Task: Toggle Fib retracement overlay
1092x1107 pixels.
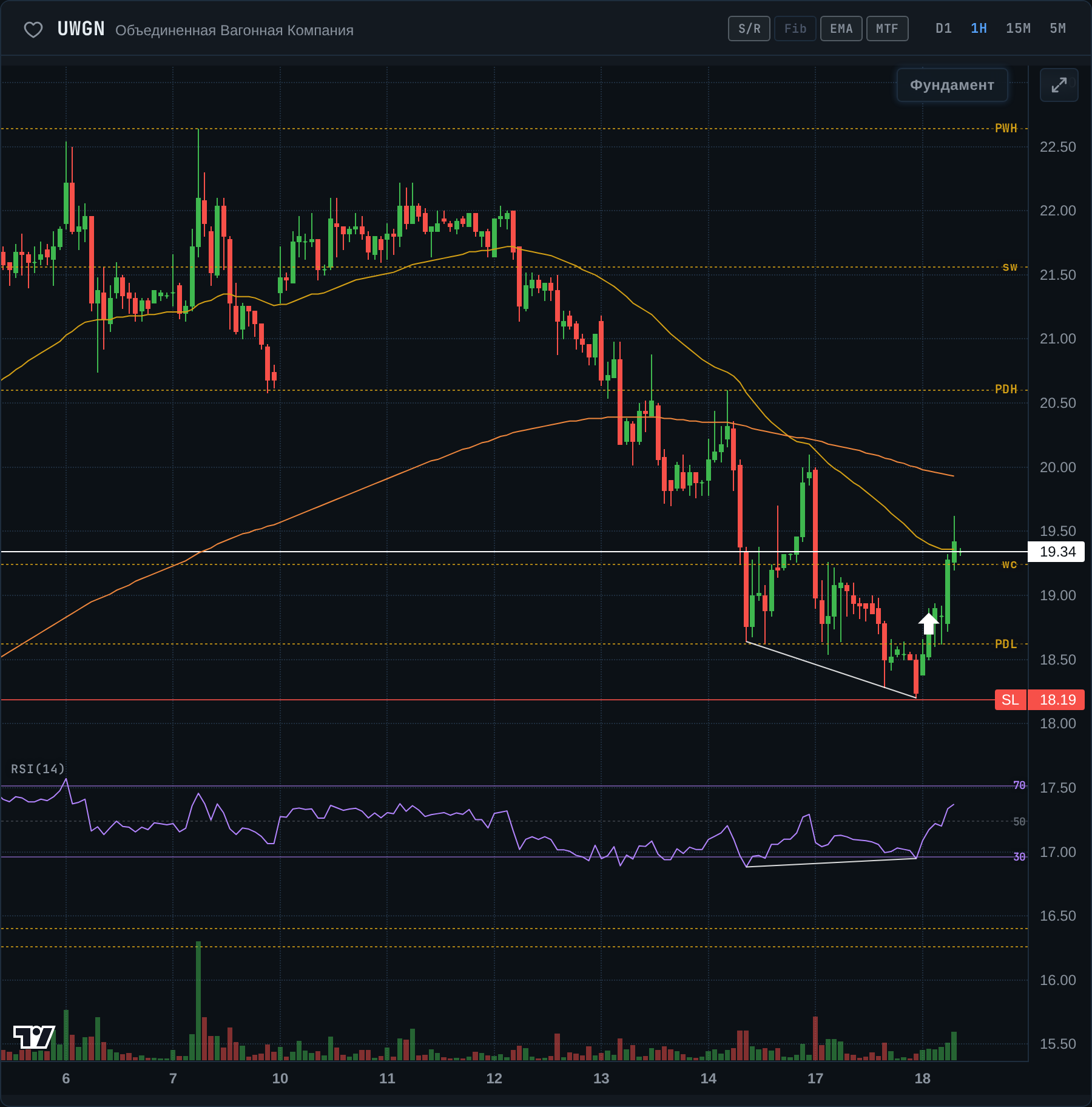Action: pyautogui.click(x=795, y=29)
